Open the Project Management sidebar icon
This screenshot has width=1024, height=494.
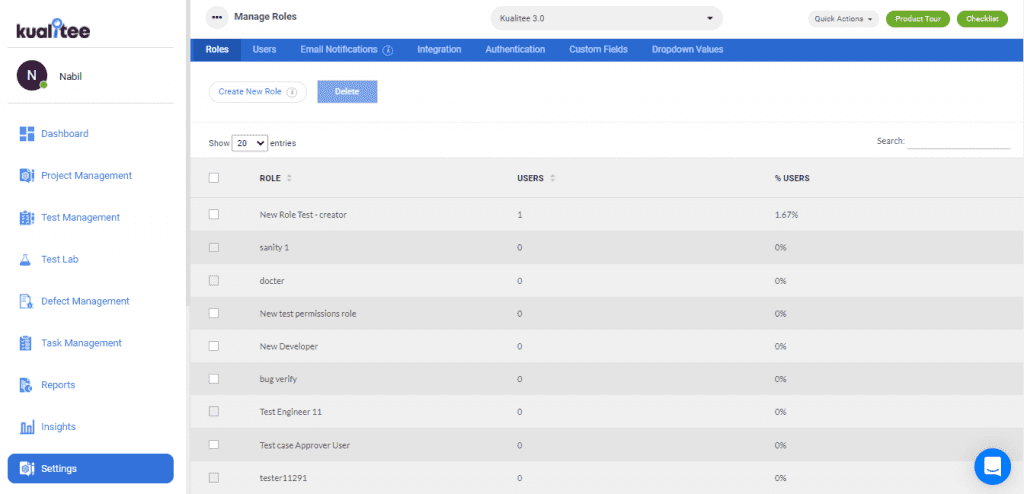27,176
